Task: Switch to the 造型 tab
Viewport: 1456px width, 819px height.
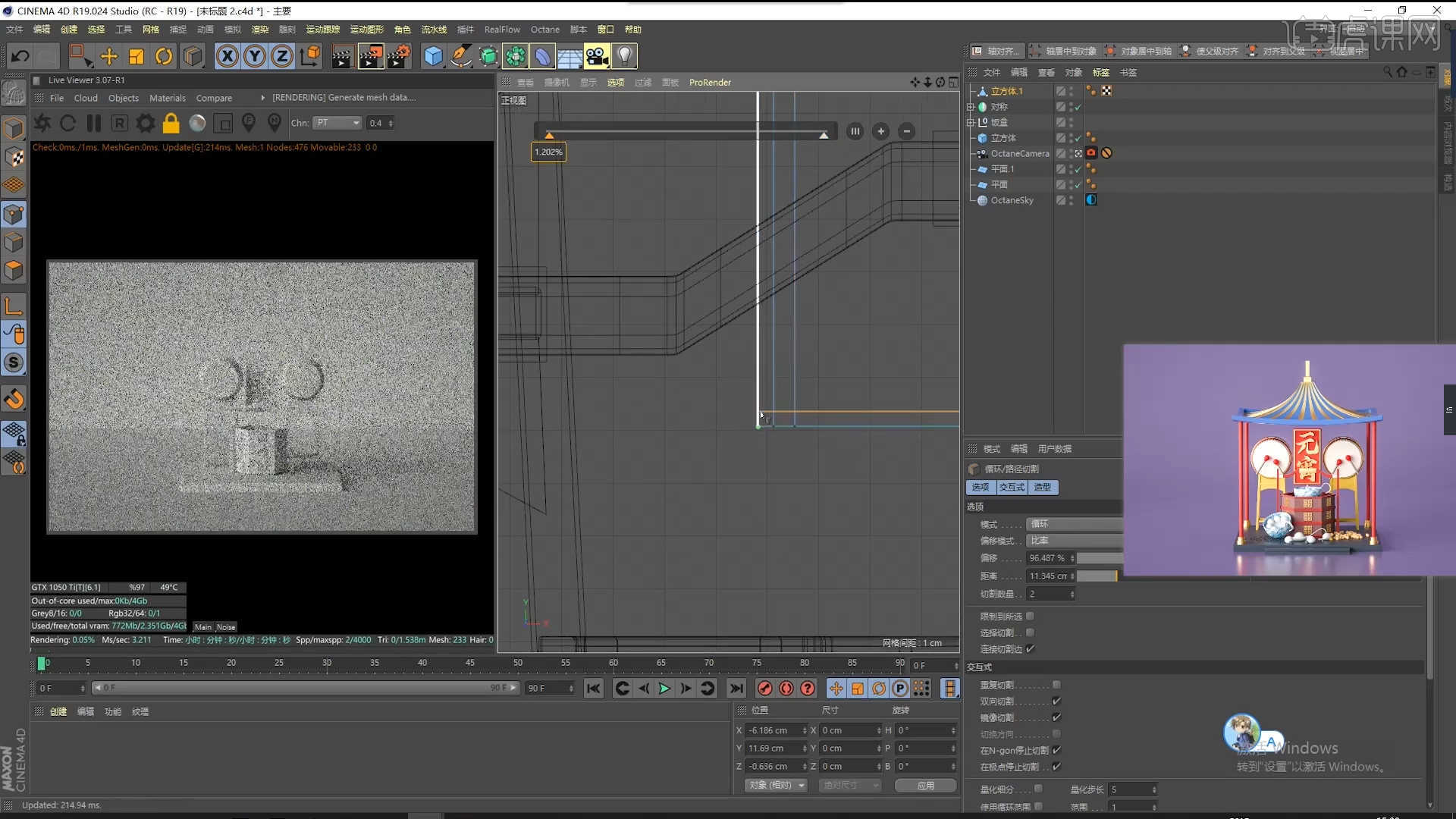Action: [x=1043, y=487]
